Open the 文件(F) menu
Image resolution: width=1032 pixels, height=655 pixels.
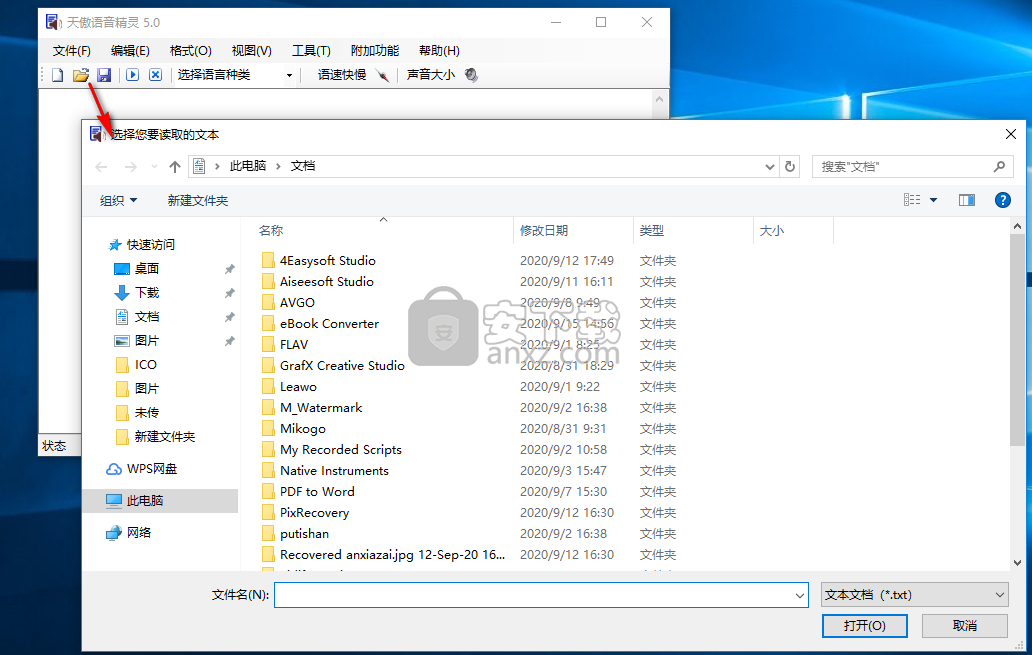72,51
